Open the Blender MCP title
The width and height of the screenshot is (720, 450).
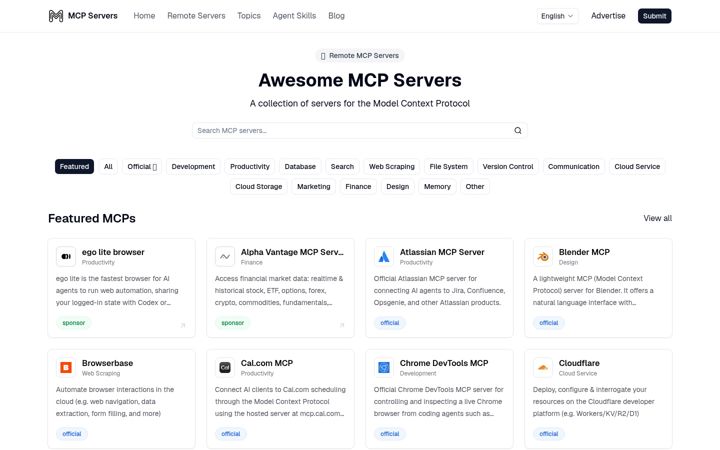point(584,252)
